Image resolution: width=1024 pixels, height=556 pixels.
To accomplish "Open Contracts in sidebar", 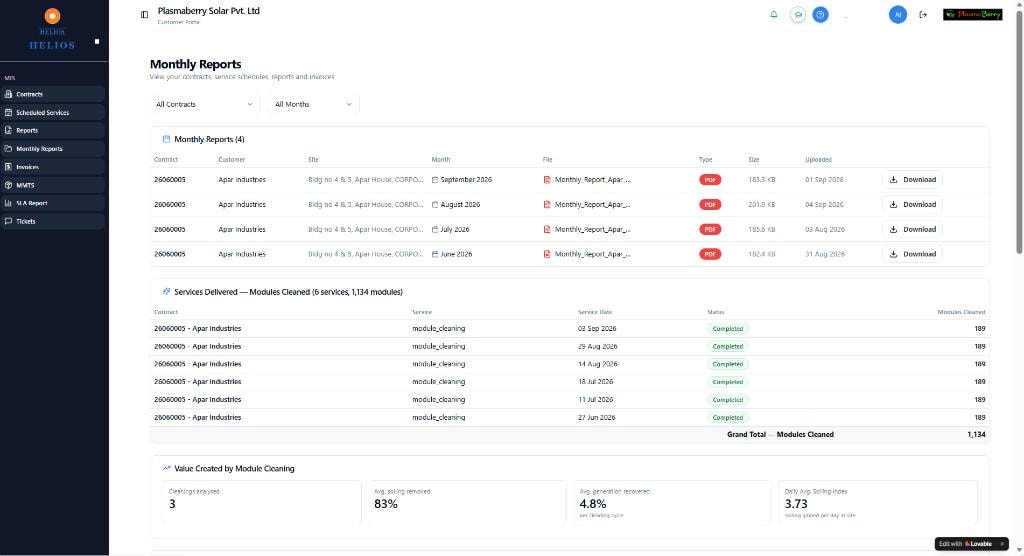I will (52, 94).
